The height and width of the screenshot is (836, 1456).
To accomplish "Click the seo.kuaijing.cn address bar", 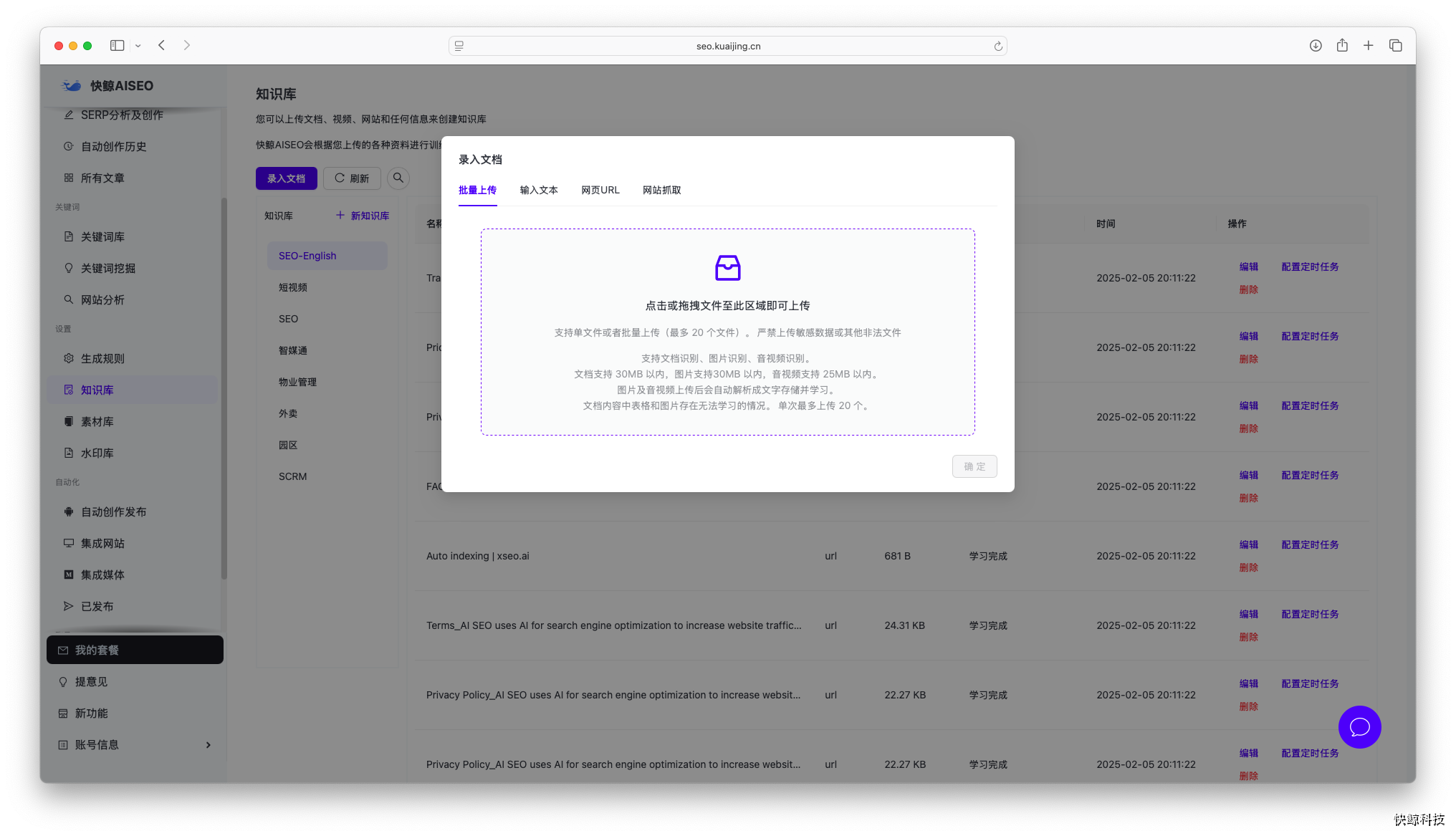I will pyautogui.click(x=728, y=46).
